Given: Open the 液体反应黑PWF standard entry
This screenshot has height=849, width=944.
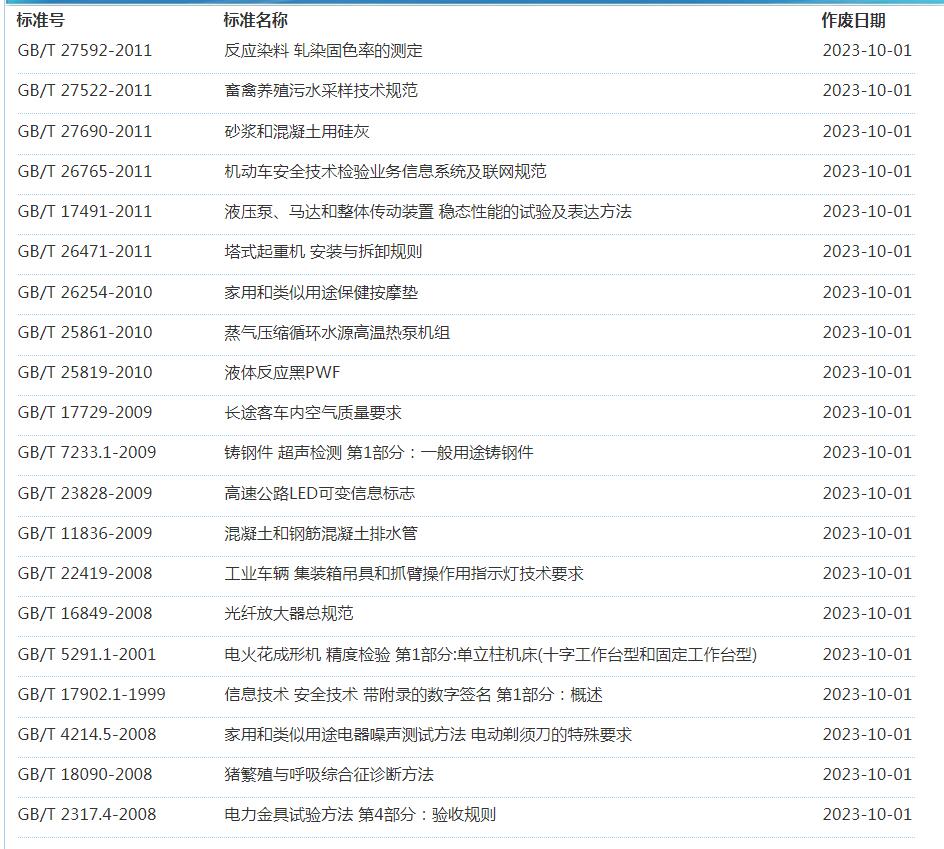Looking at the screenshot, I should point(282,372).
